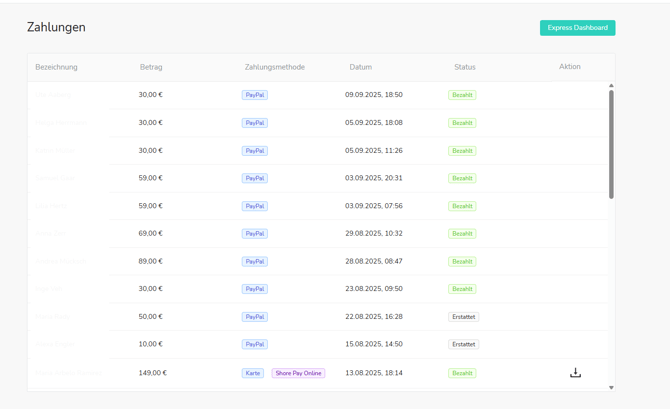Viewport: 670px width, 409px height.
Task: Select the 69,00 € amount cell
Action: pyautogui.click(x=150, y=233)
